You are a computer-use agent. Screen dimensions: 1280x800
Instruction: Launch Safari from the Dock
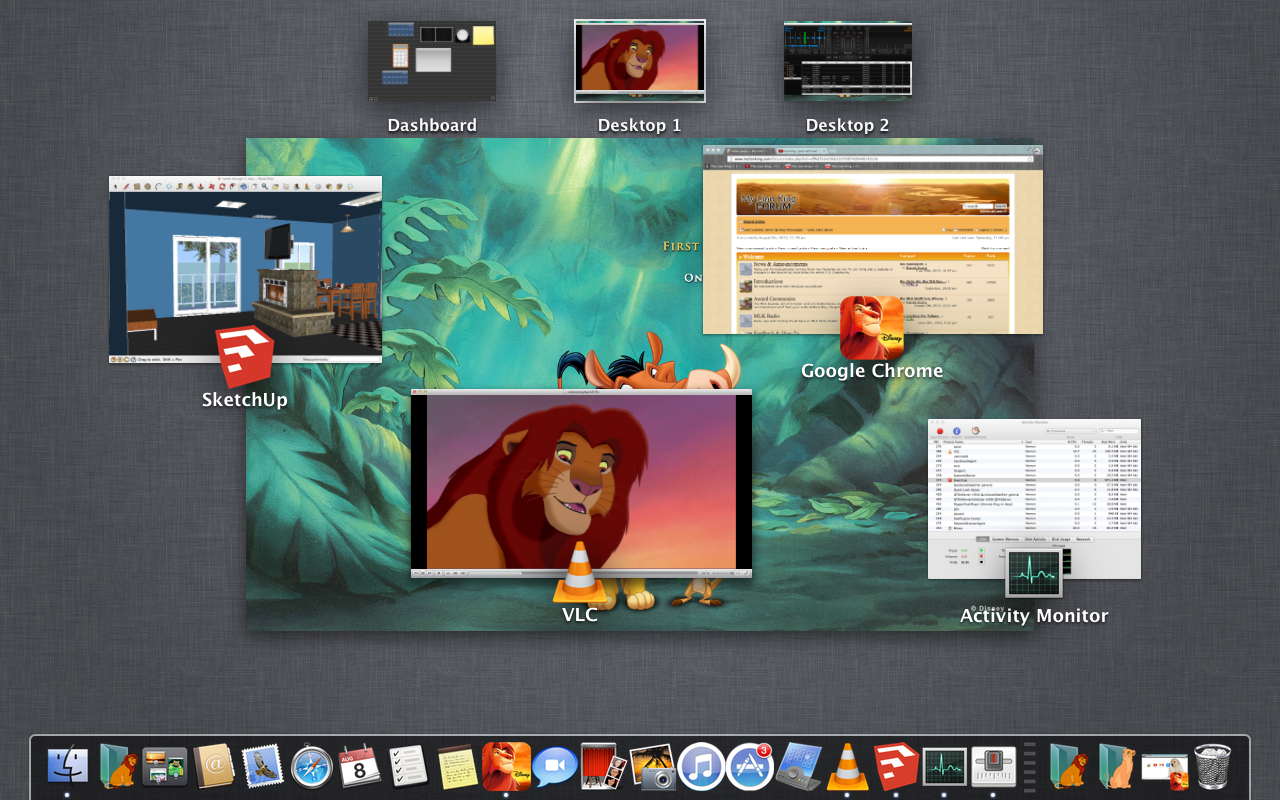(x=312, y=767)
